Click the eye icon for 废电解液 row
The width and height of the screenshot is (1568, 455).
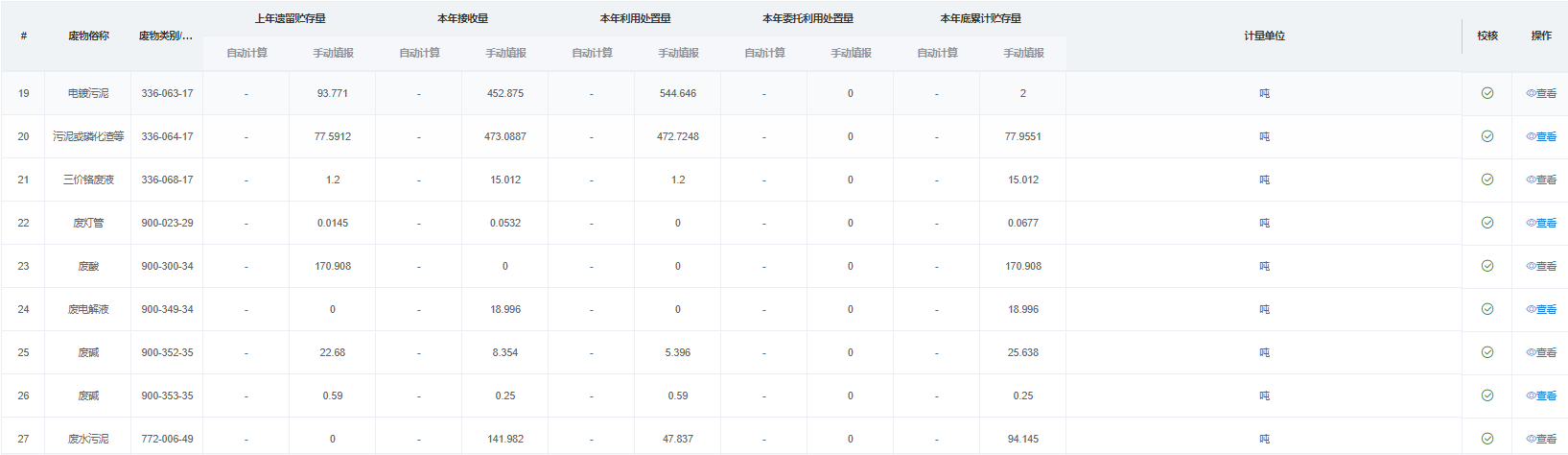click(1531, 309)
